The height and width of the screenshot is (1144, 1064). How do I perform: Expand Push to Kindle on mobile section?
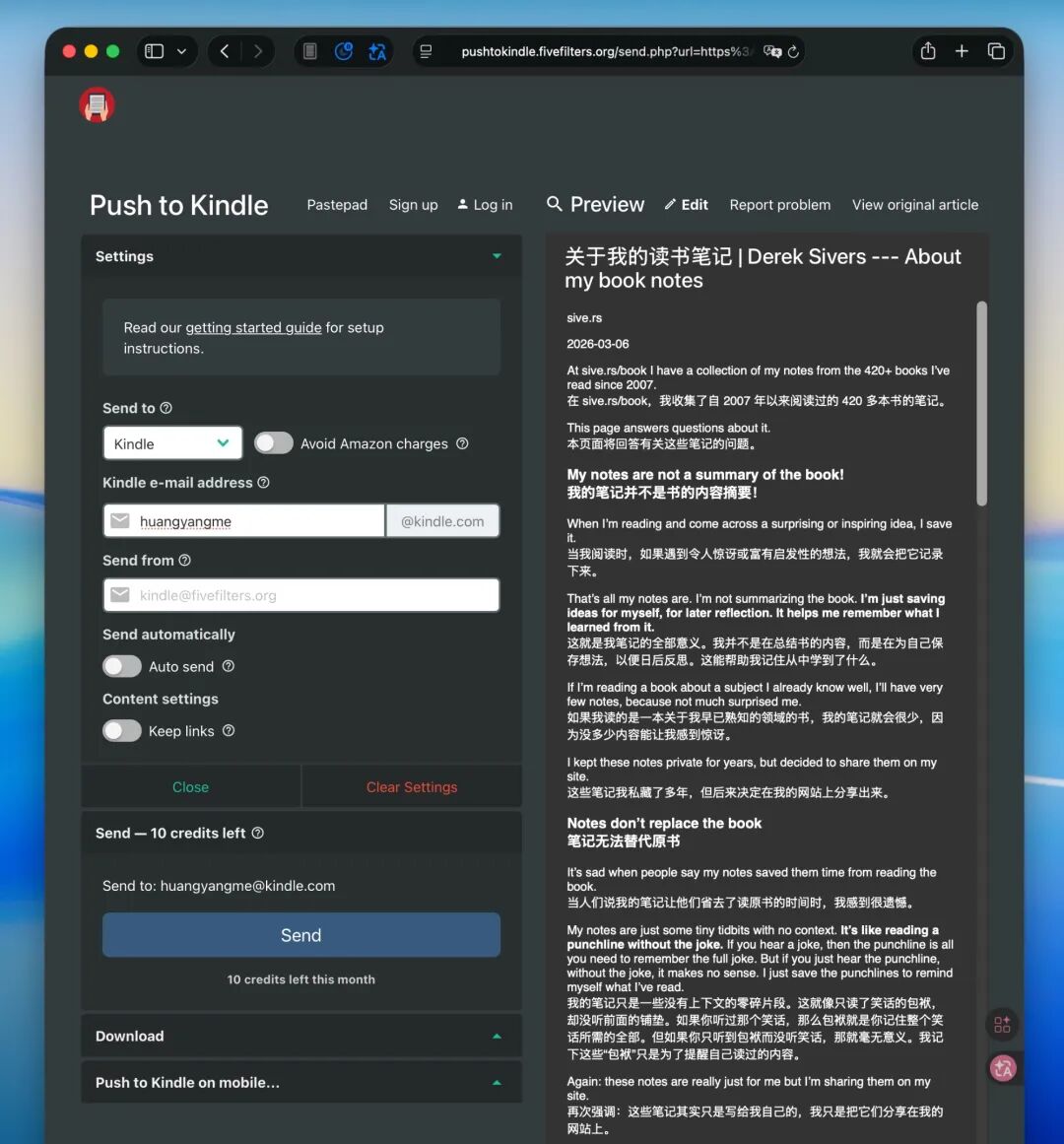(x=300, y=1082)
